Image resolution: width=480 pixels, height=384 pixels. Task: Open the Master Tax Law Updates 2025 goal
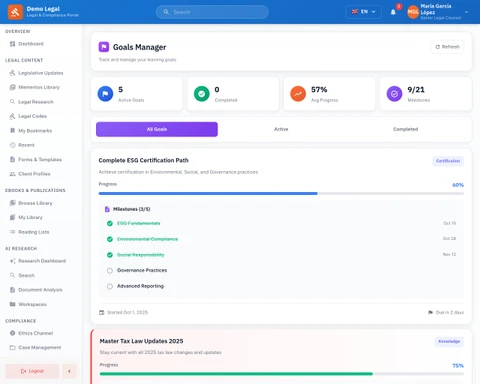click(x=141, y=341)
